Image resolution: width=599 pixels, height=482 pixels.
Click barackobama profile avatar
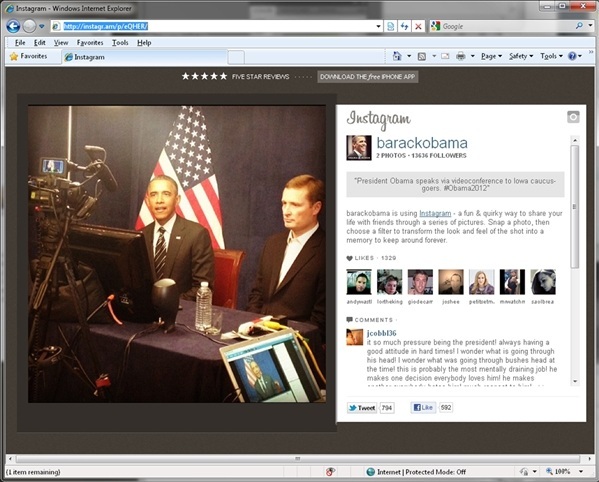[x=359, y=147]
